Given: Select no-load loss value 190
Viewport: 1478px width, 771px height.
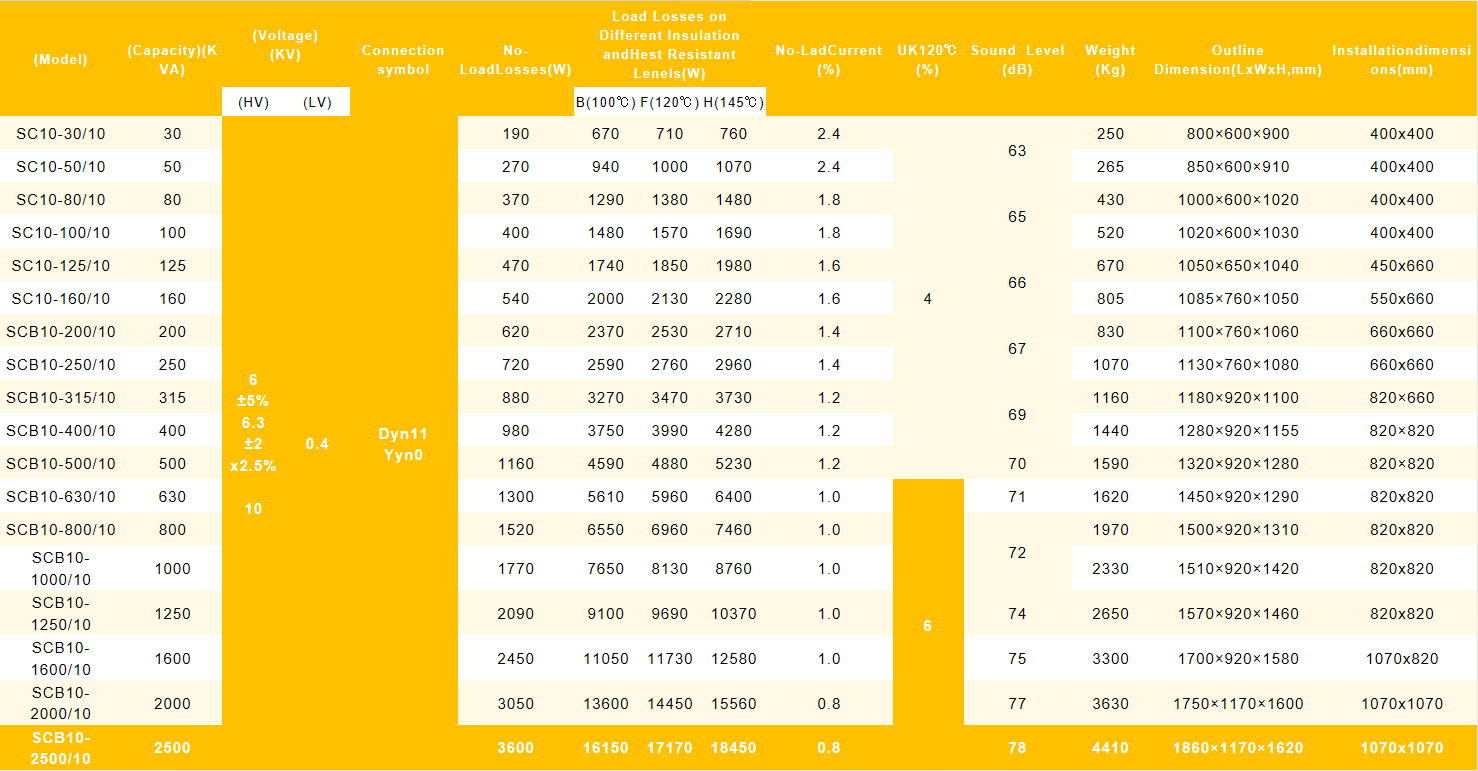Looking at the screenshot, I should 515,134.
